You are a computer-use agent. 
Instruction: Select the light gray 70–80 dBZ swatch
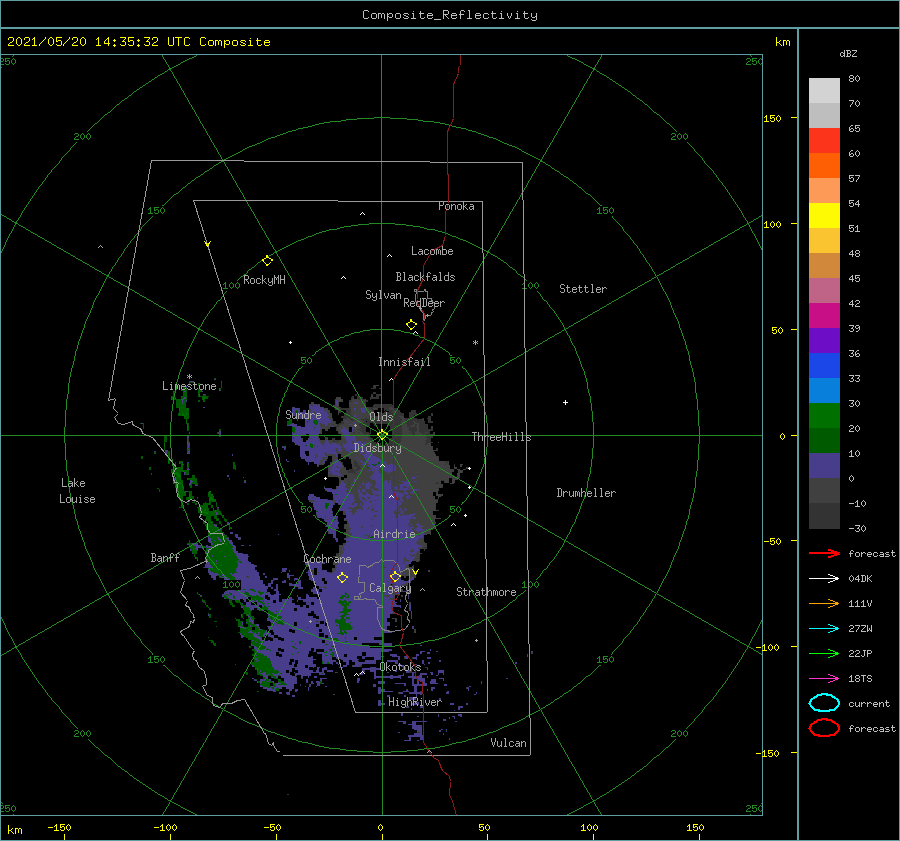click(824, 91)
